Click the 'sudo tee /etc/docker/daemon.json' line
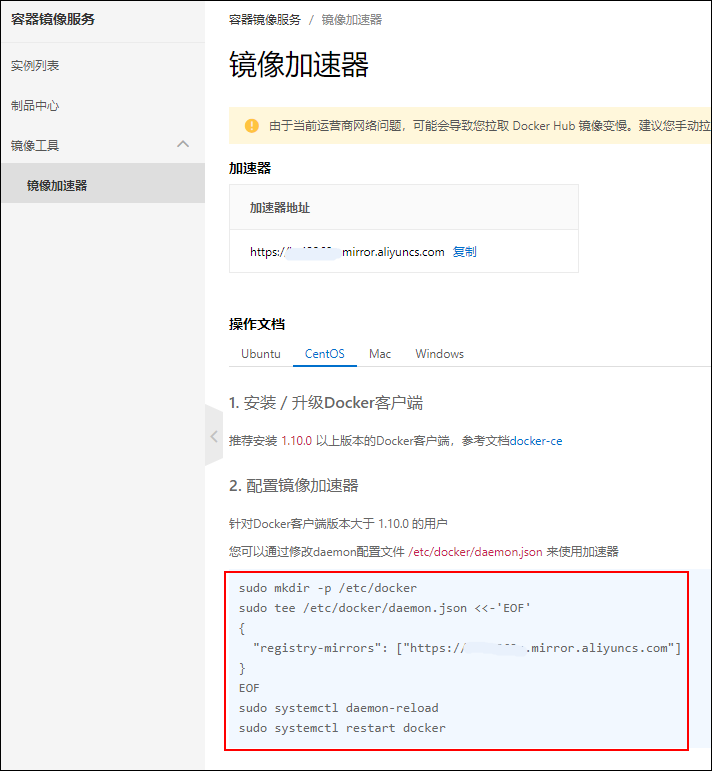The width and height of the screenshot is (712, 771). click(x=385, y=608)
